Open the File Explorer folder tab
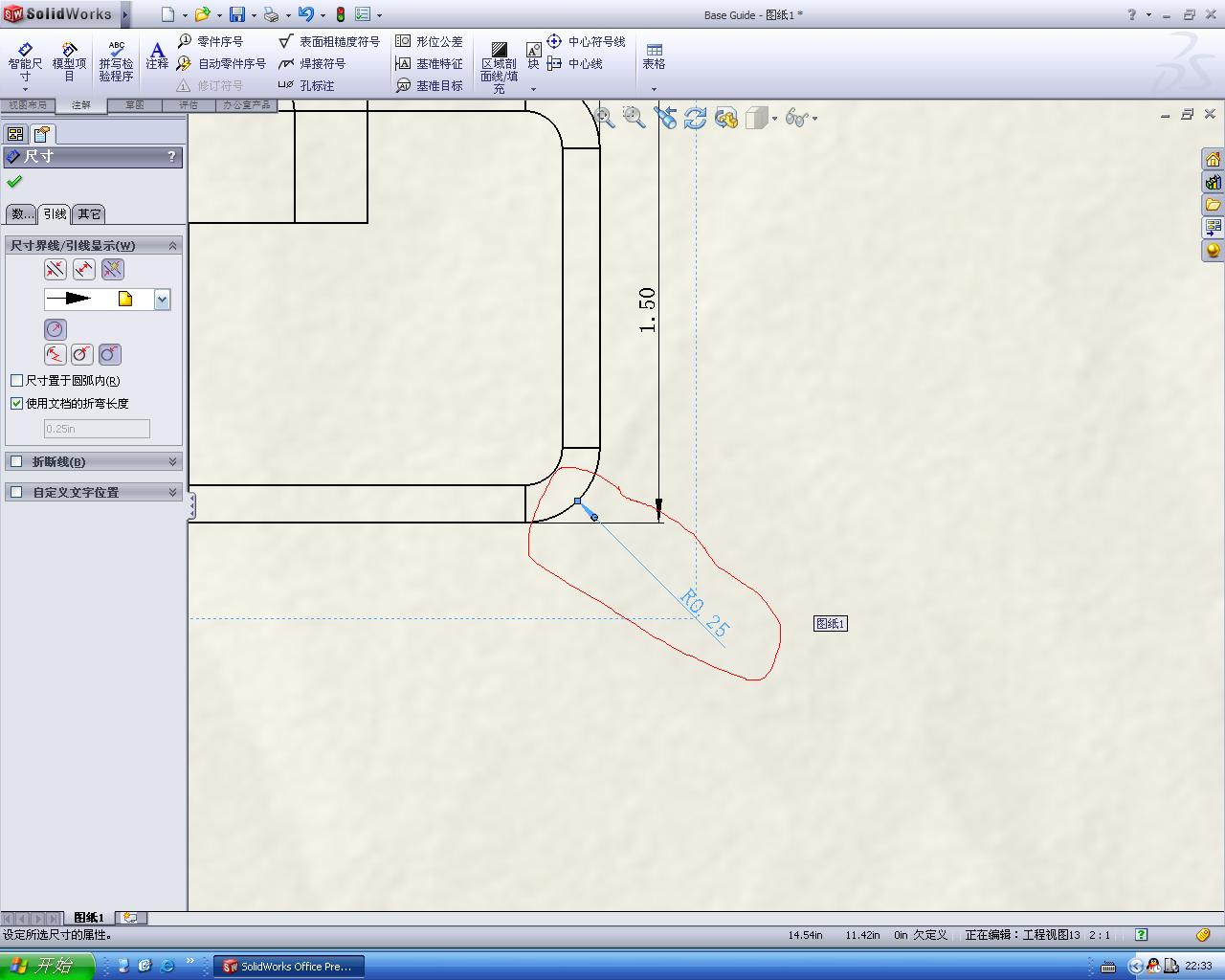Screen dimensions: 1225x980 point(1214,205)
